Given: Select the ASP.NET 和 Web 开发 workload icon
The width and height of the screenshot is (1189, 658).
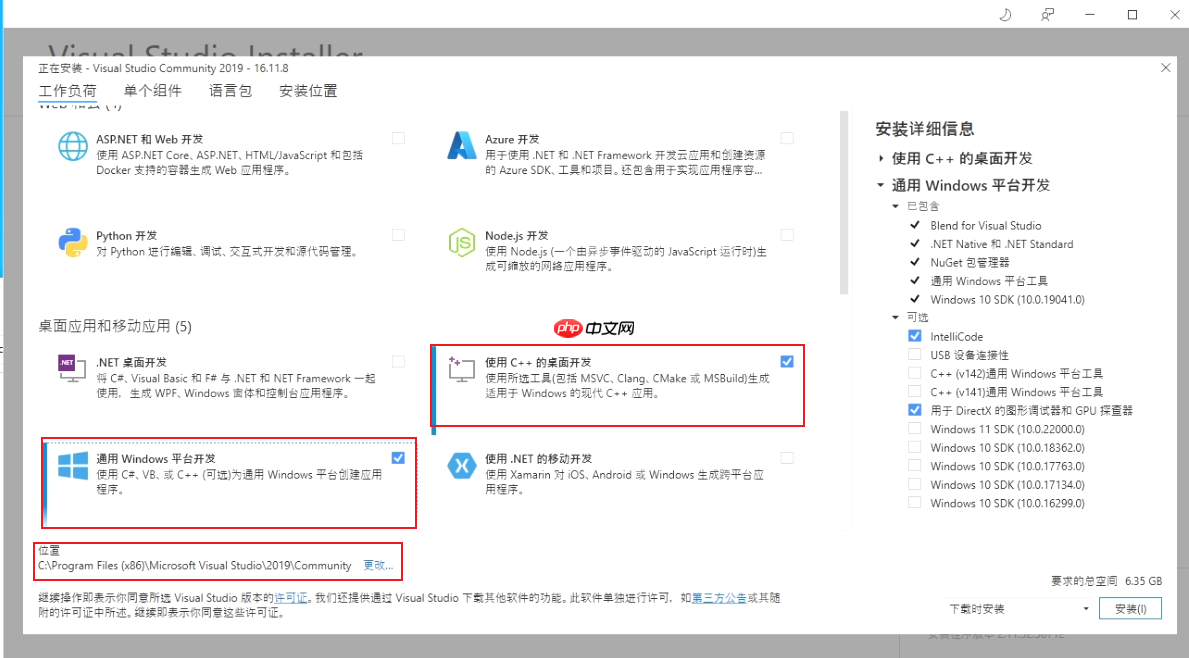Looking at the screenshot, I should [x=71, y=147].
